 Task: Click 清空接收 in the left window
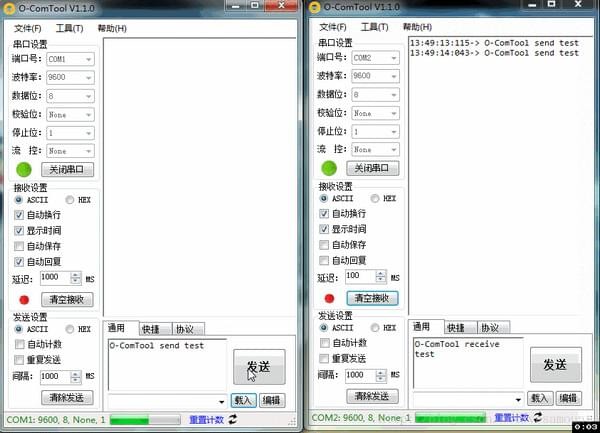[67, 300]
